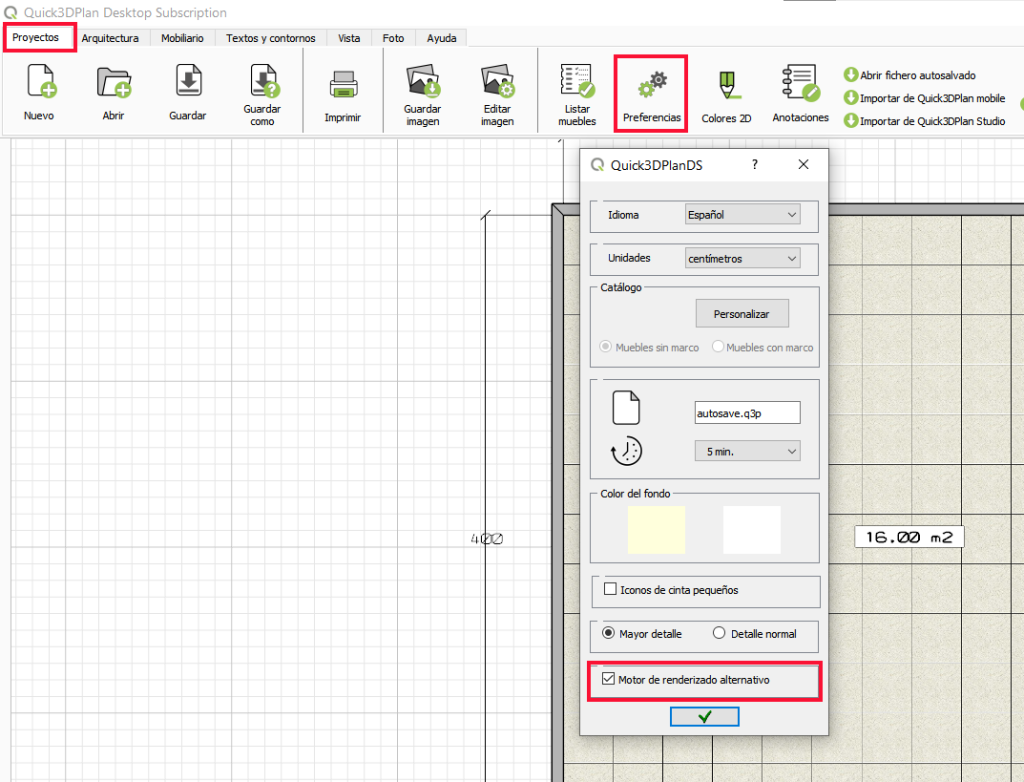
Task: Open Editar imagen tool
Action: (498, 93)
